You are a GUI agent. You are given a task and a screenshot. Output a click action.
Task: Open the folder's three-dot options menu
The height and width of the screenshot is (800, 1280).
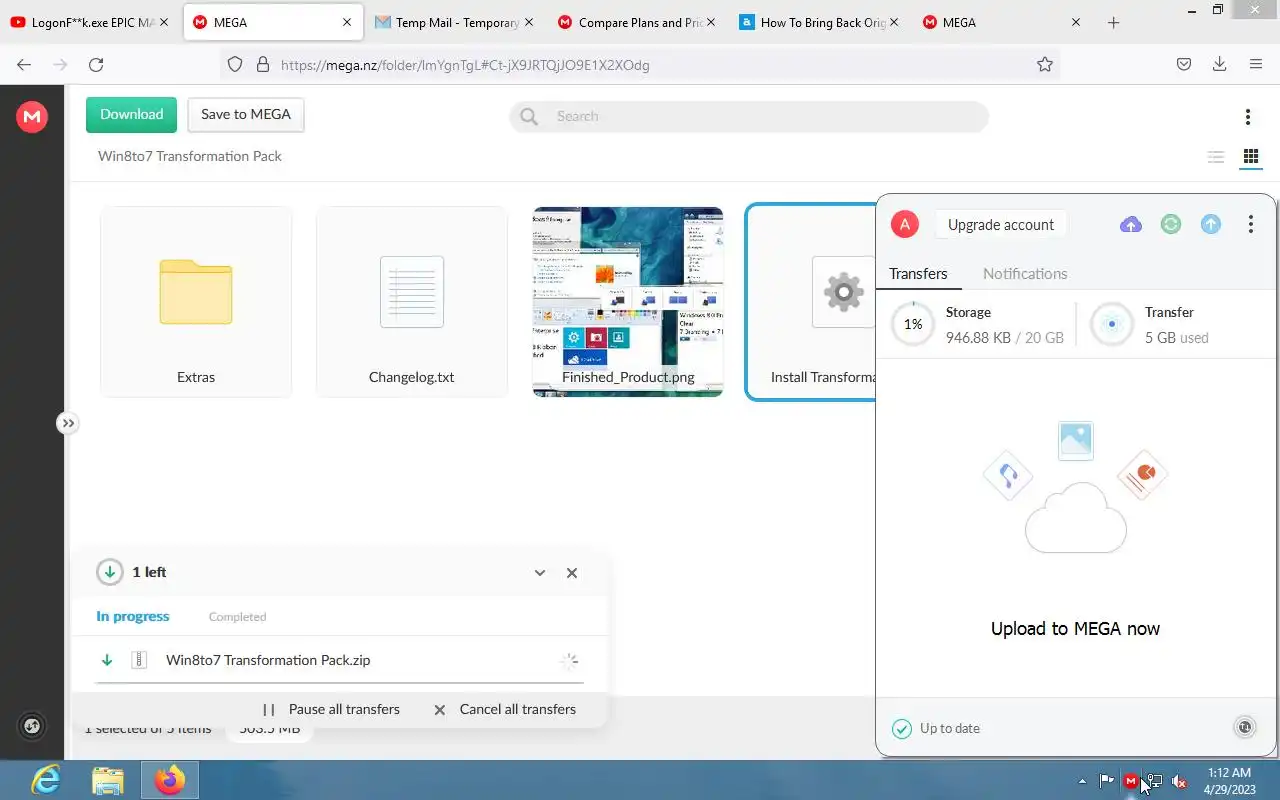coord(1247,117)
